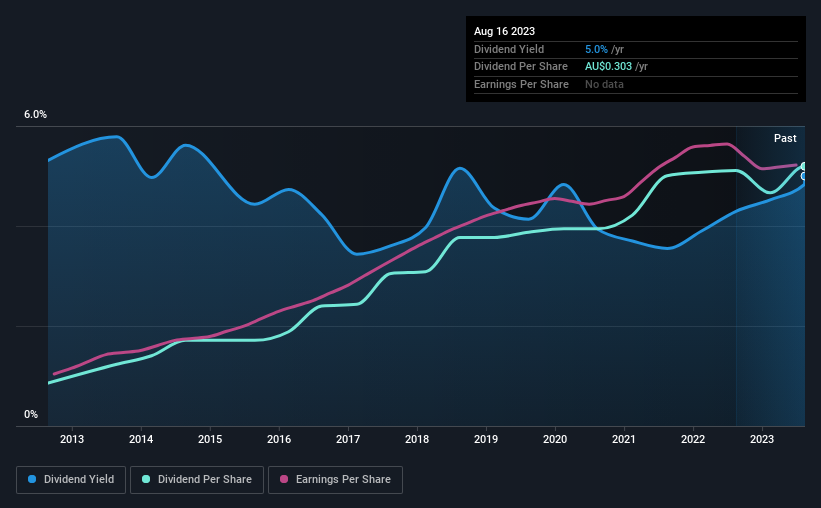Click the AU$0.303 dividend per share value
This screenshot has width=821, height=508.
coord(608,67)
